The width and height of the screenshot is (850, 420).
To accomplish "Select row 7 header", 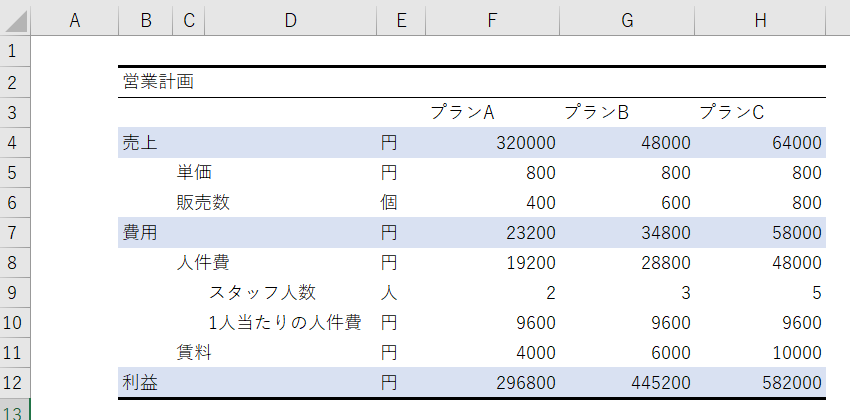I will 15,232.
